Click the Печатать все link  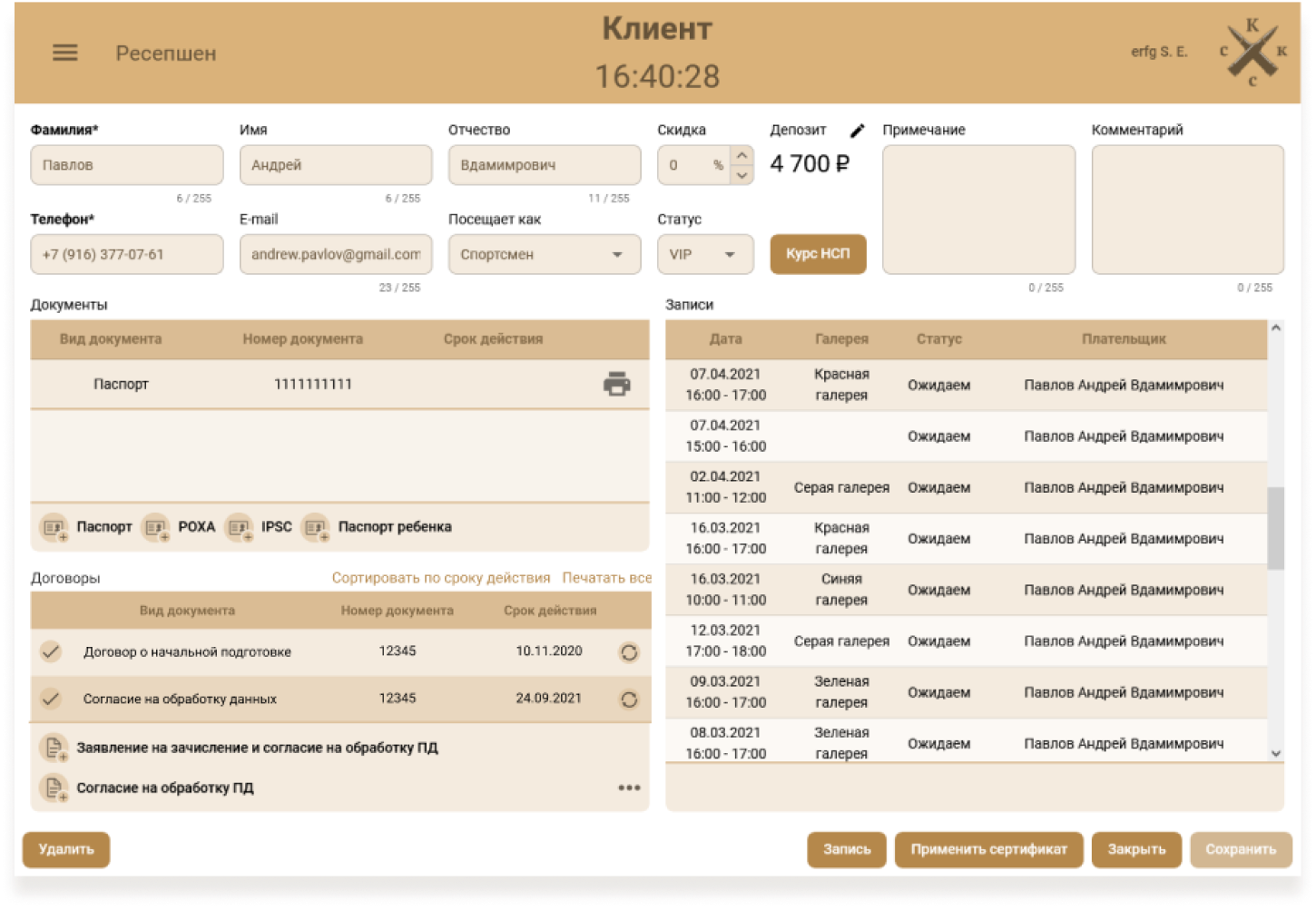[x=606, y=578]
